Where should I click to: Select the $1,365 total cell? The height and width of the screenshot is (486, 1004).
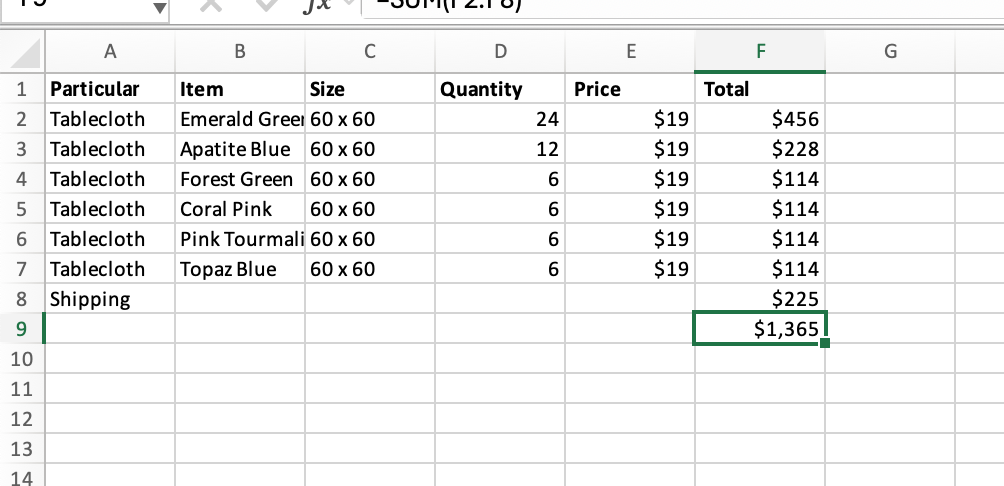click(x=759, y=329)
